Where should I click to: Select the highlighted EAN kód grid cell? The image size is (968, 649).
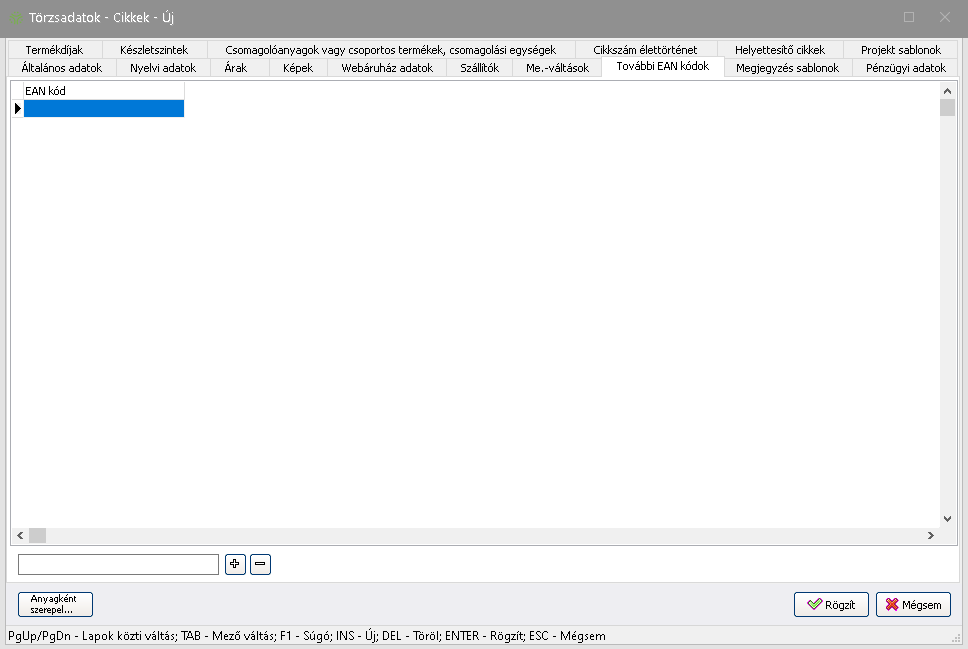click(x=103, y=109)
